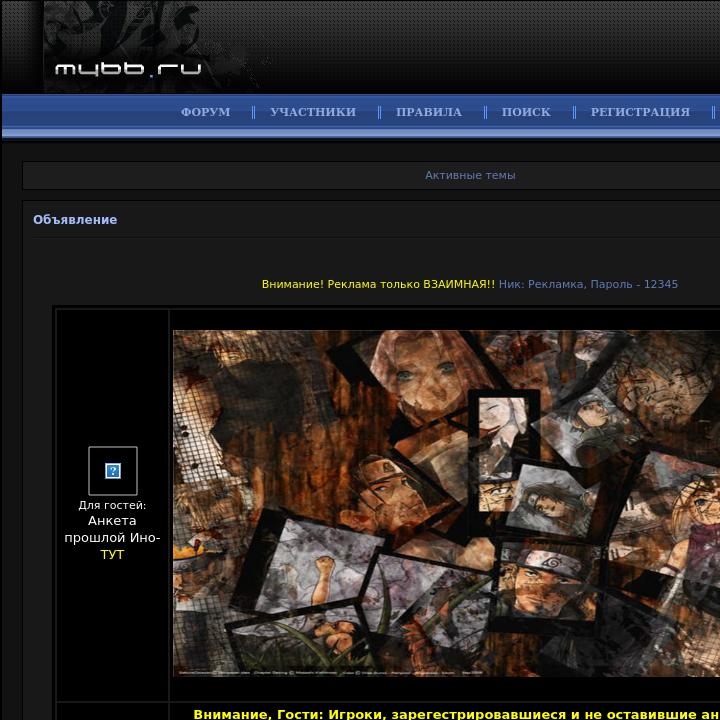Screen dimensions: 720x720
Task: Click the text 'Внимание! Реклама только ВЗАИМНАЯ!!'
Action: click(x=378, y=284)
